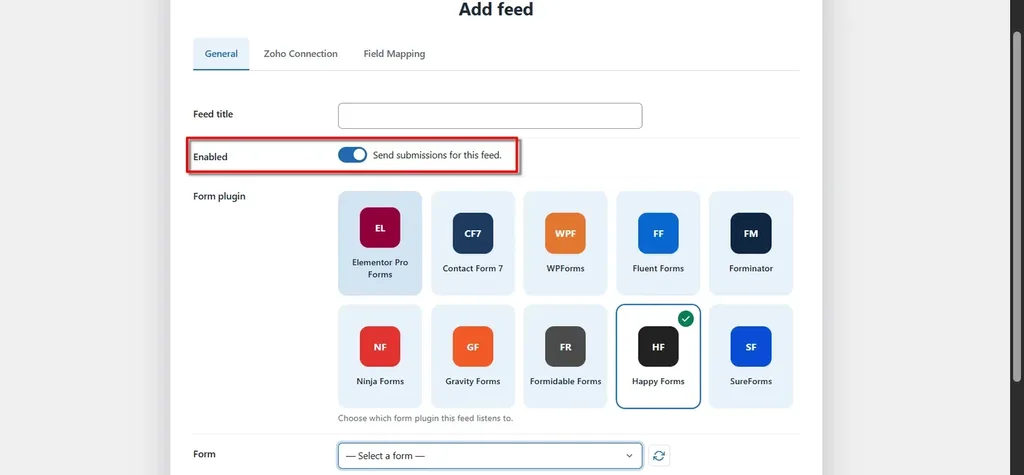Focus the Feed title input field

click(490, 116)
